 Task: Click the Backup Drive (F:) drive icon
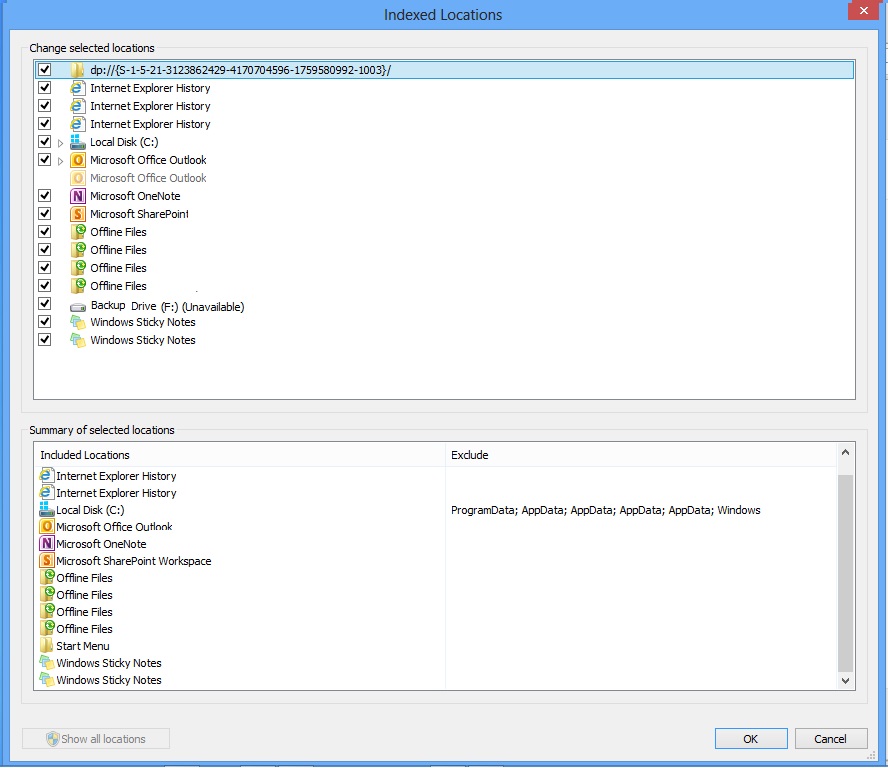pyautogui.click(x=78, y=307)
